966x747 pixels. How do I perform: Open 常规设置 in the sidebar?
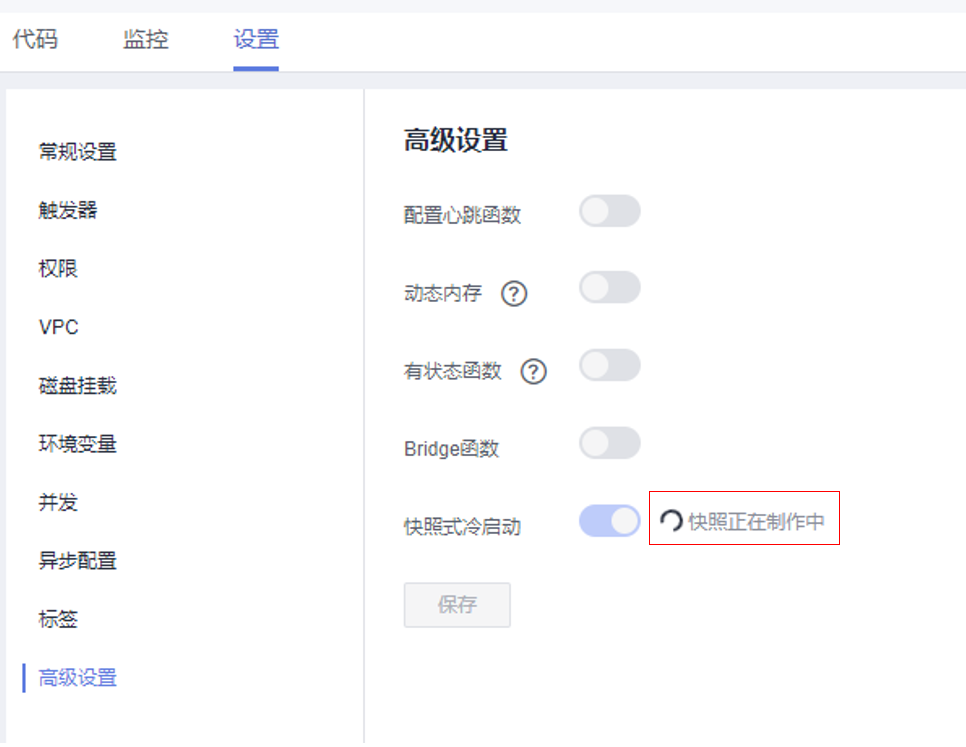click(78, 152)
